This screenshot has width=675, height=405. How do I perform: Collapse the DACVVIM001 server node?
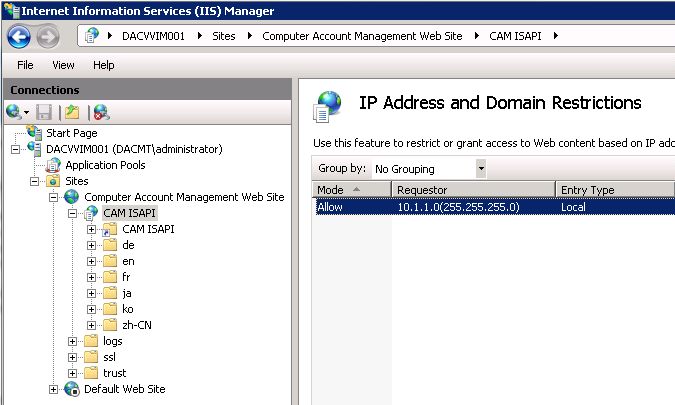(x=15, y=149)
